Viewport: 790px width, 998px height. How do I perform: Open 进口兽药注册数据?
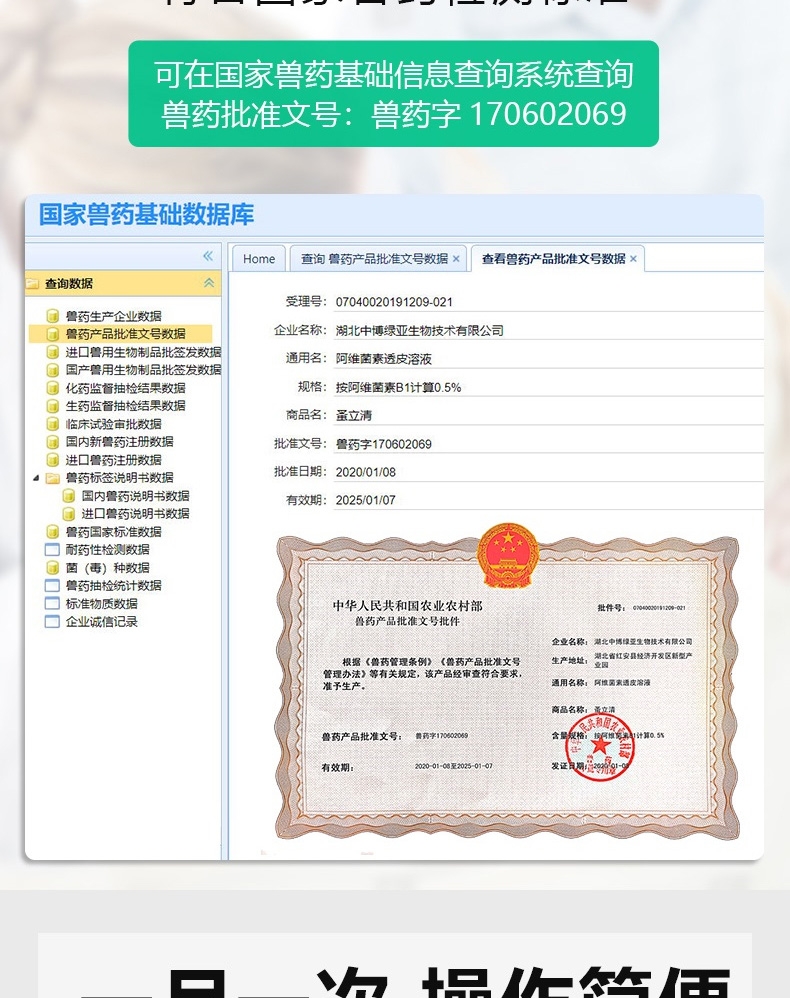tap(113, 460)
